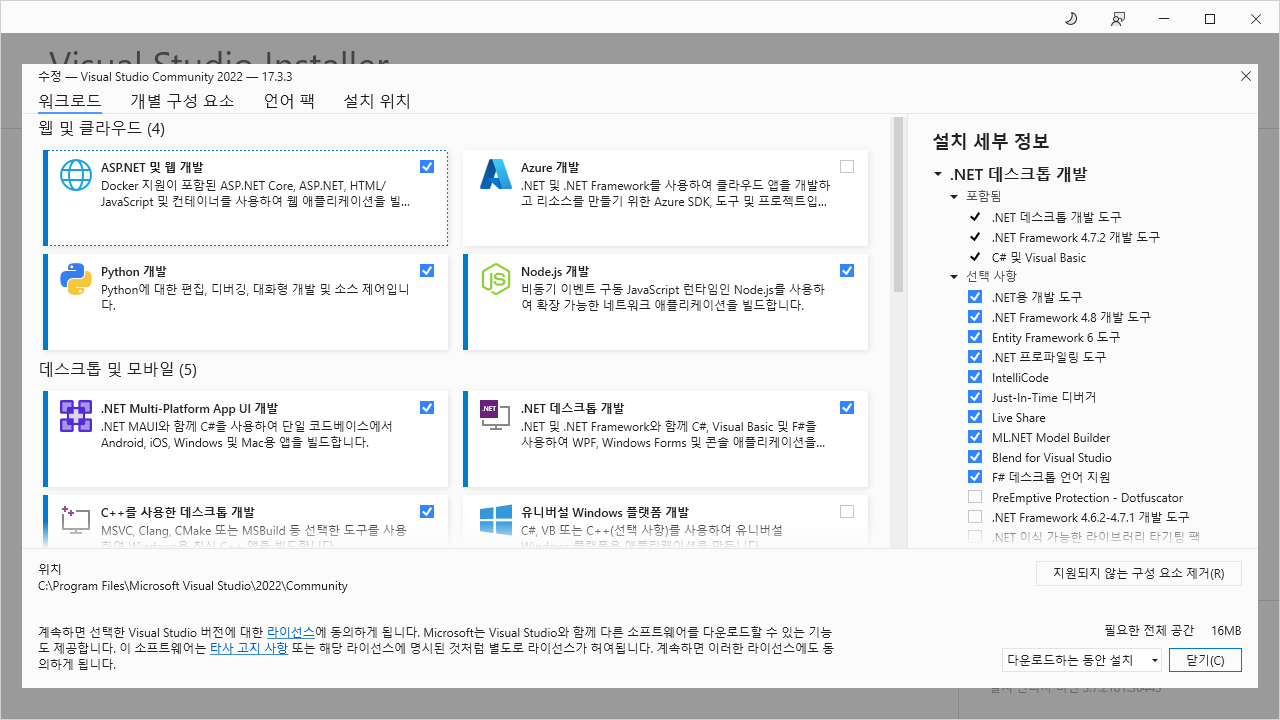Uncheck Live Share optional component
The image size is (1280, 720).
[x=975, y=417]
